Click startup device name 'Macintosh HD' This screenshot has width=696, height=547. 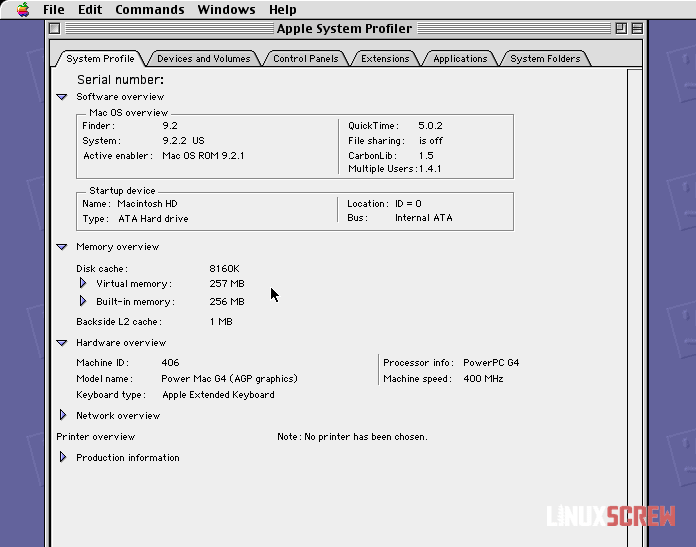coord(147,204)
